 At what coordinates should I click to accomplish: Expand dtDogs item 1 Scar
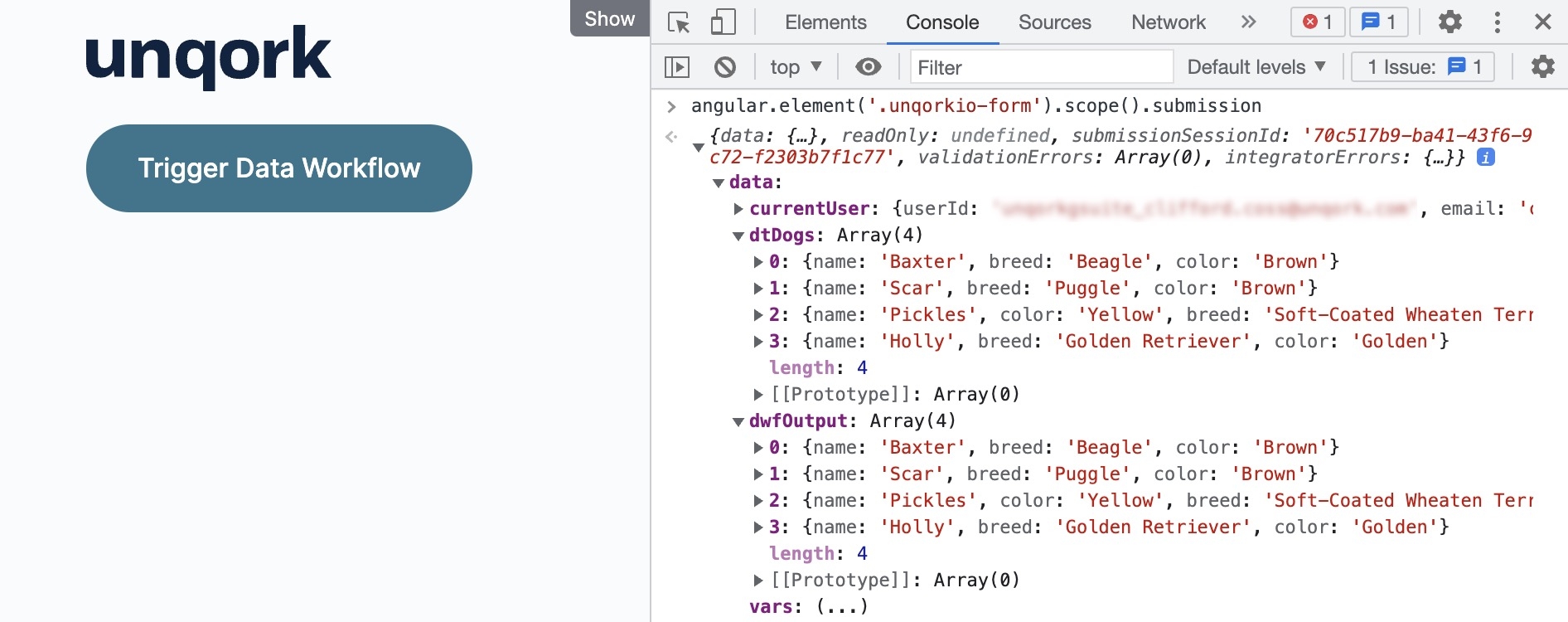coord(758,289)
